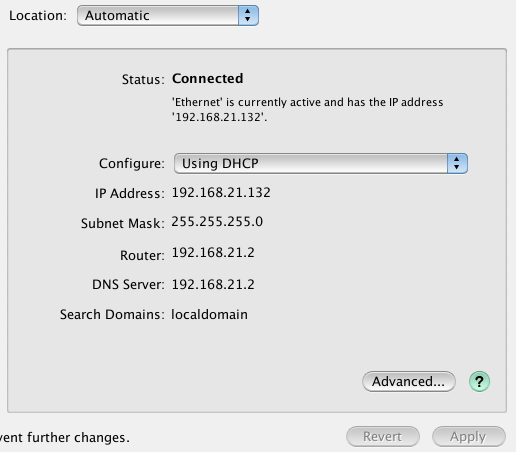Open the Advanced network settings

tap(409, 381)
